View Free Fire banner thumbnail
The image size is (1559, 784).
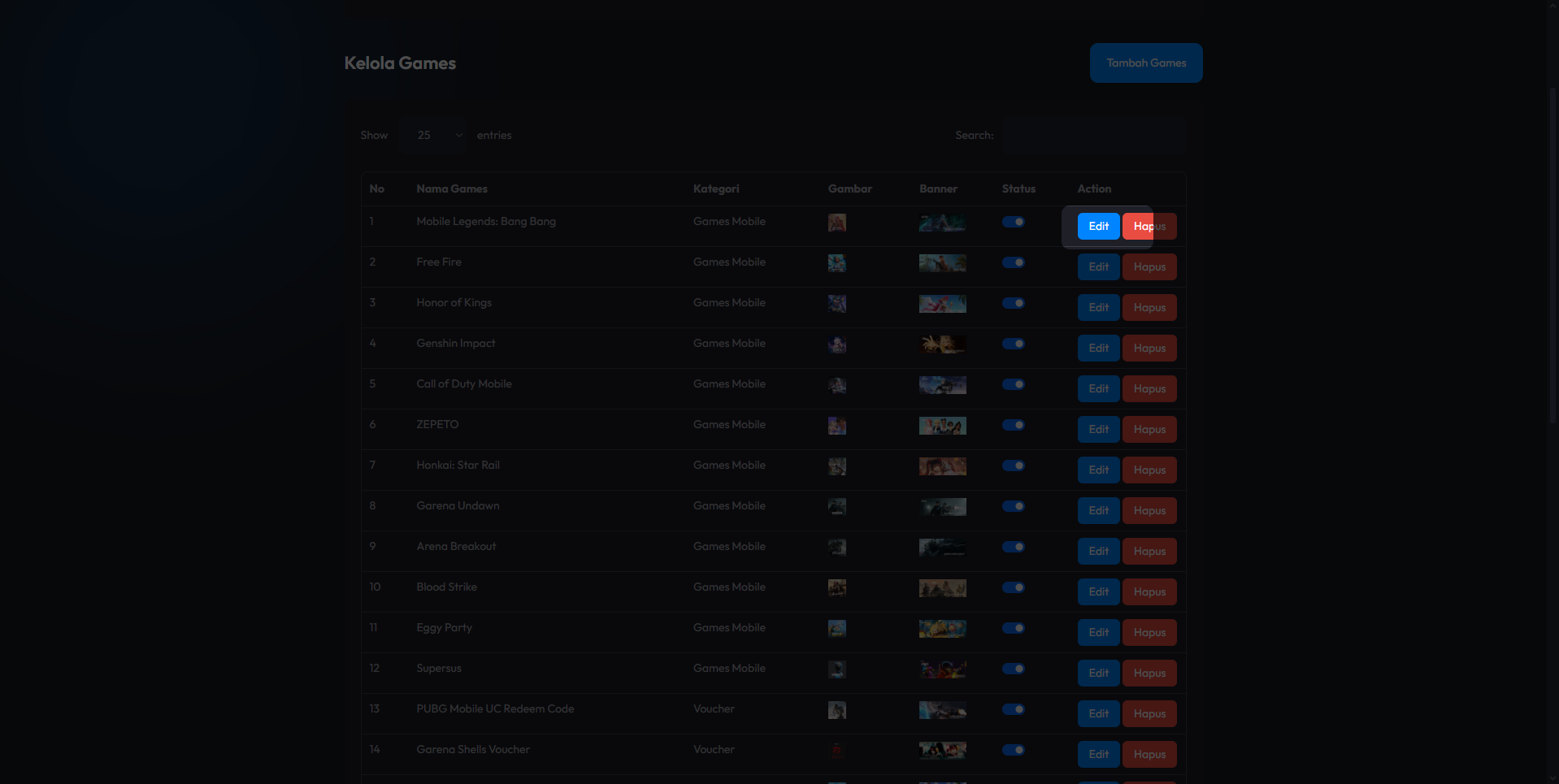[x=942, y=263]
